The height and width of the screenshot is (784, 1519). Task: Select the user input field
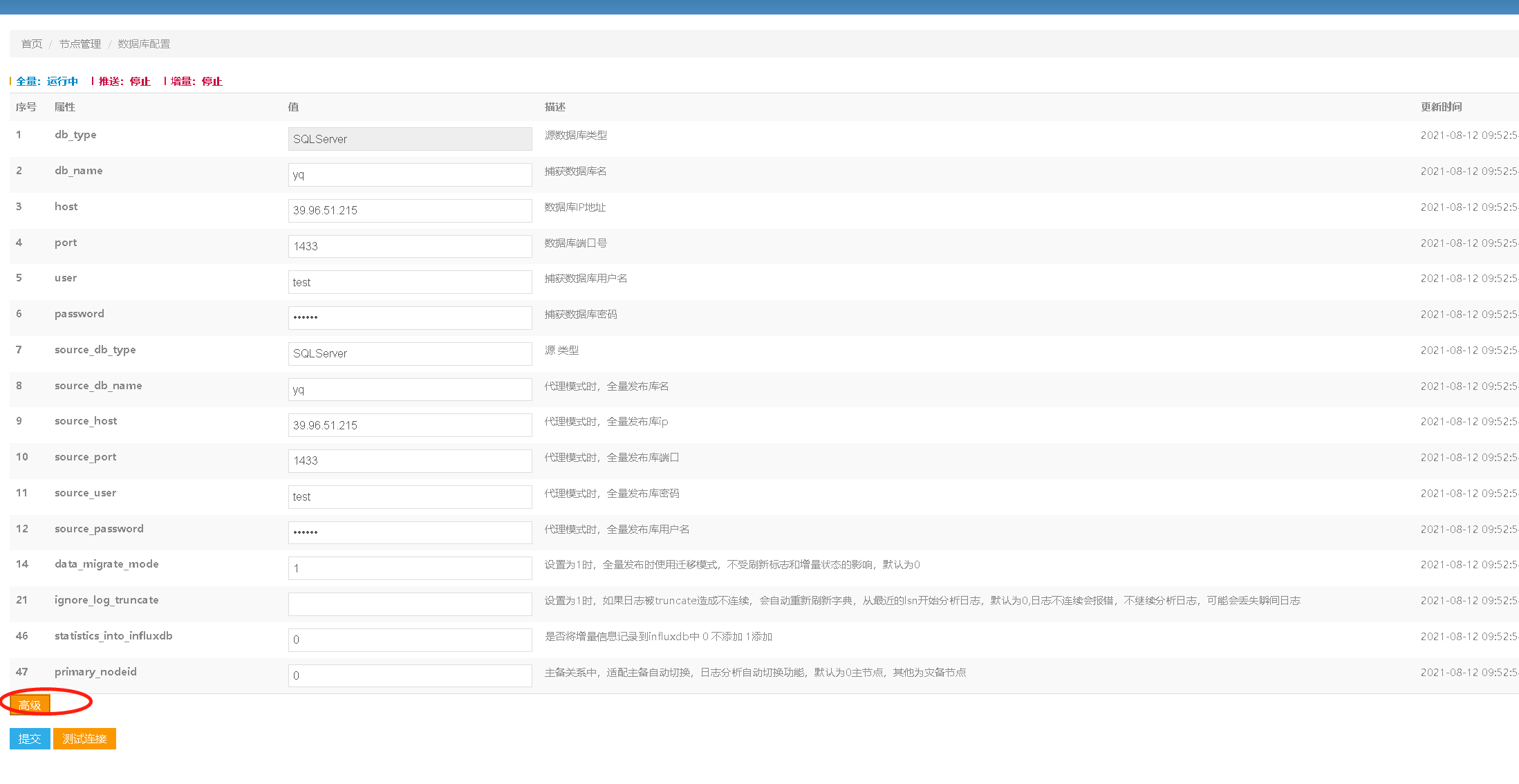coord(409,282)
